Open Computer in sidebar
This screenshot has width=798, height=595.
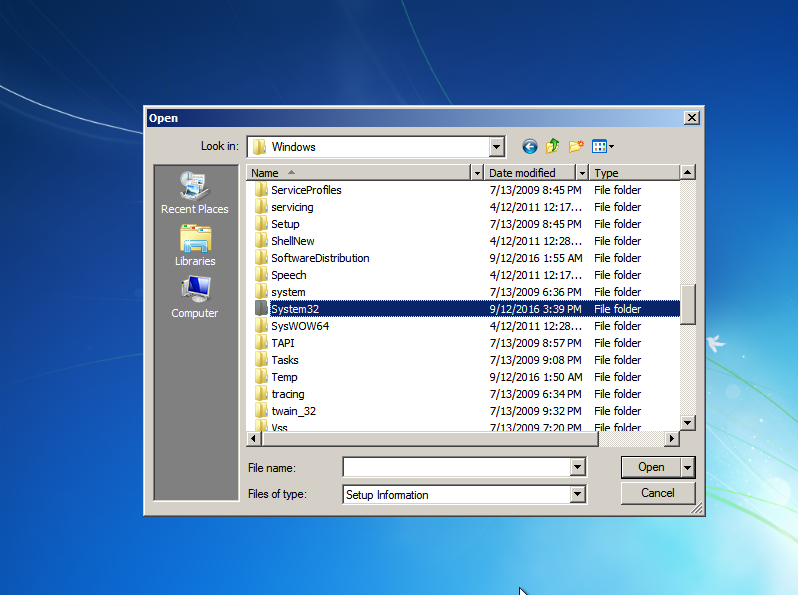click(195, 298)
